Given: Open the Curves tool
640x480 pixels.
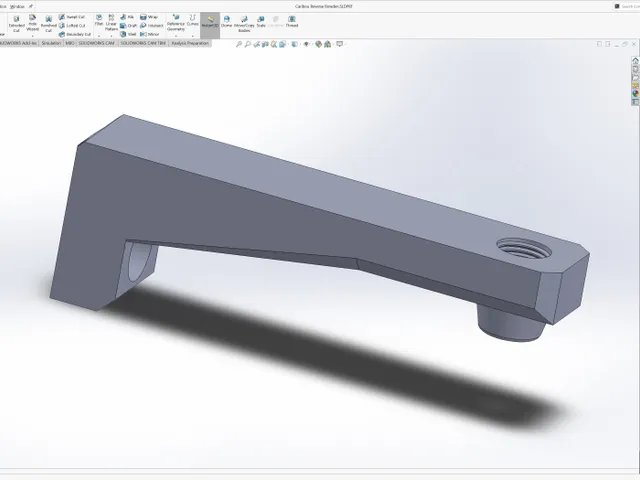Looking at the screenshot, I should click(193, 20).
